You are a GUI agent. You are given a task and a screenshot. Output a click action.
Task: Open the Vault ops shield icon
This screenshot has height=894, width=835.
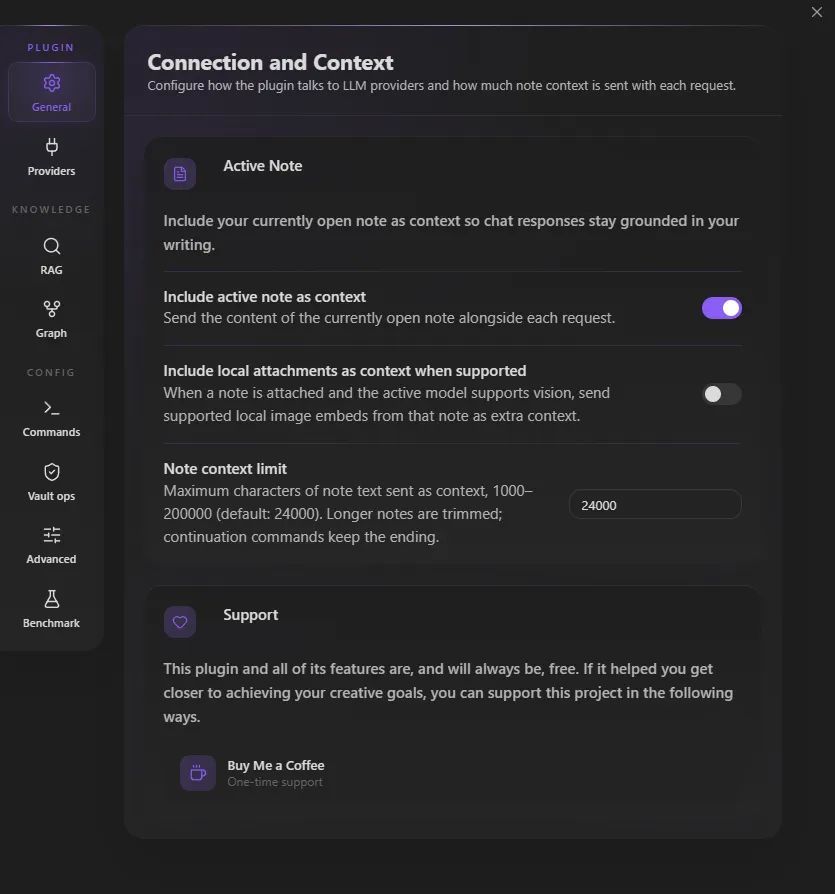(51, 472)
